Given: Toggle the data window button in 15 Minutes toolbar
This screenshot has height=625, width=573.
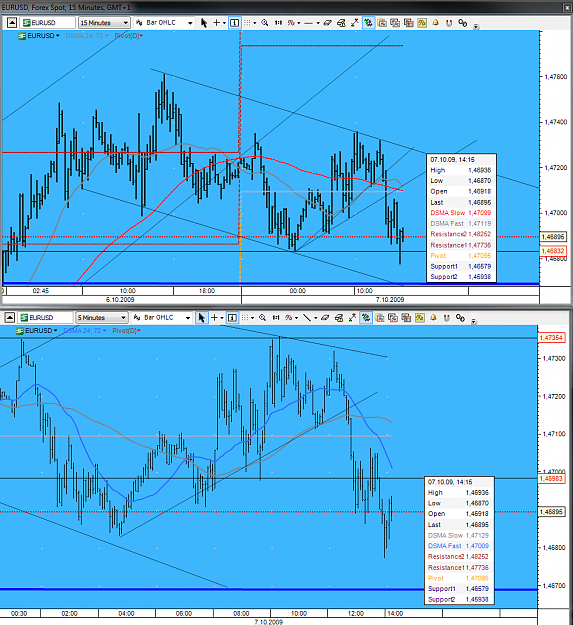Looking at the screenshot, I should point(235,23).
